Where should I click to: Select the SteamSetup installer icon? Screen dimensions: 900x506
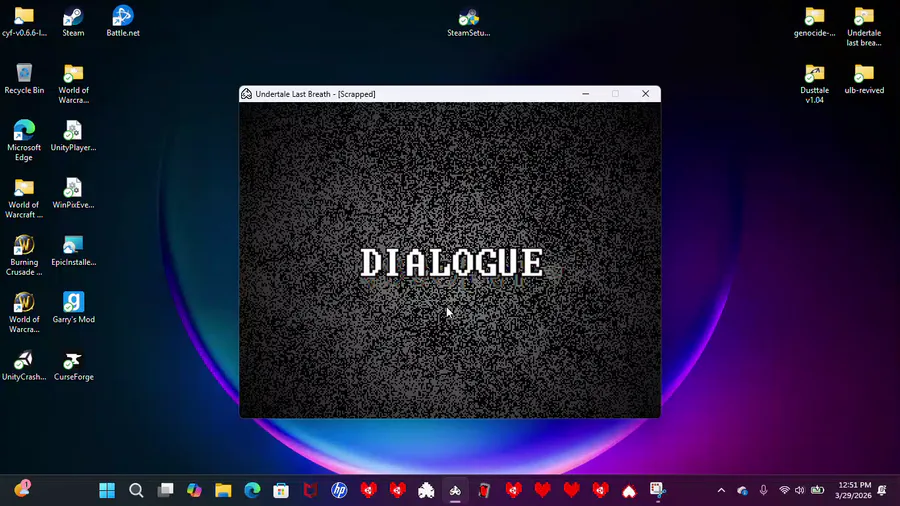(x=468, y=22)
